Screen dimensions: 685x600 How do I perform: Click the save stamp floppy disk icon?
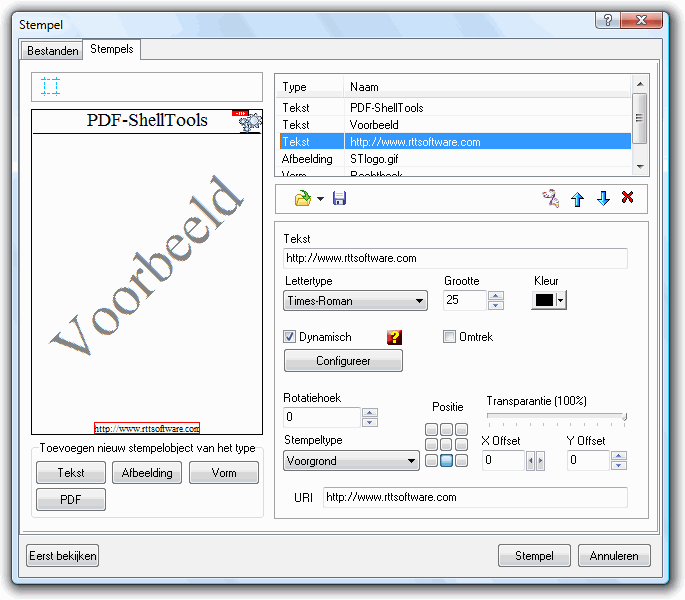[339, 198]
